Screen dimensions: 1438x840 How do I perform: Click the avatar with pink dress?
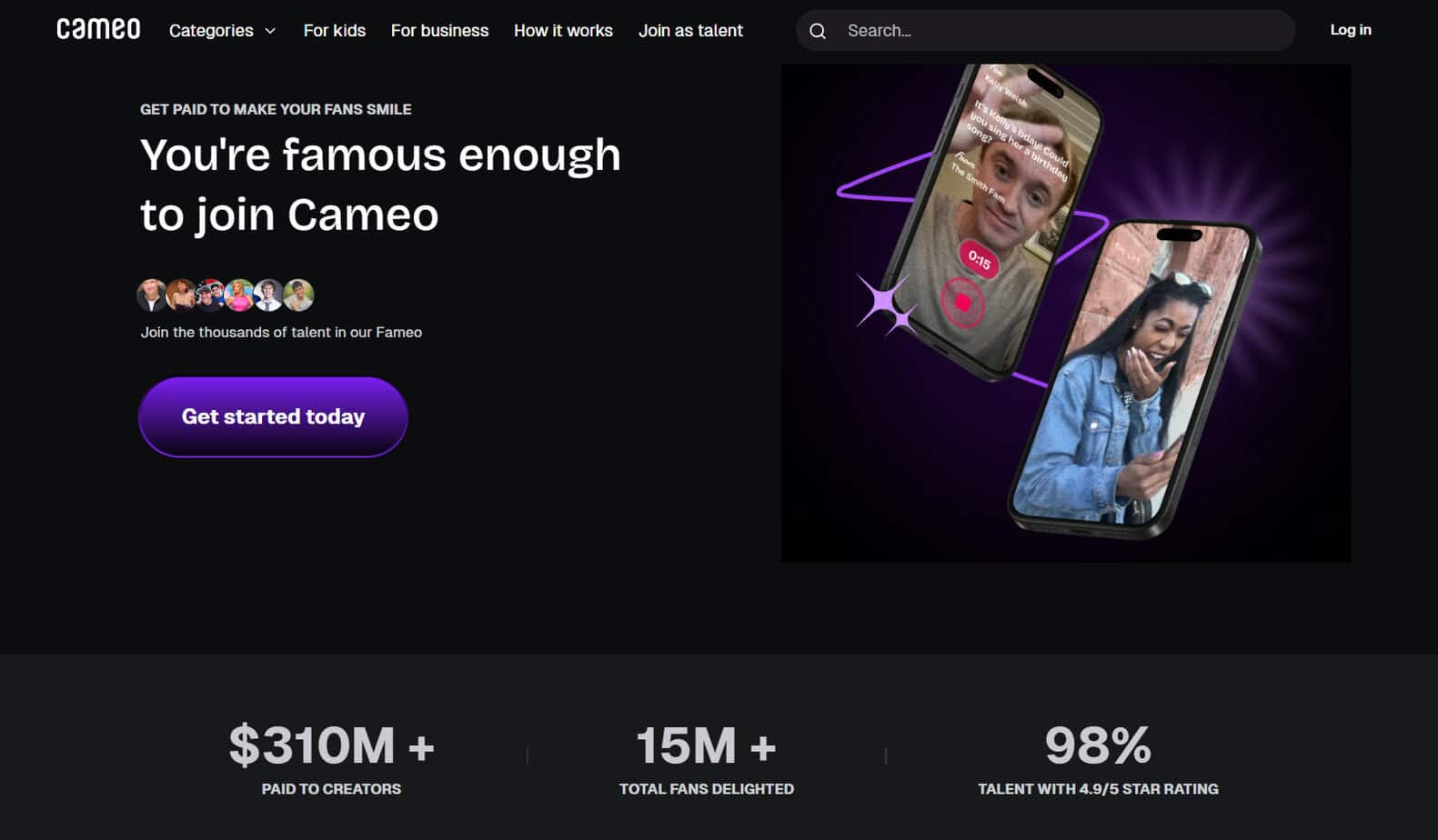pyautogui.click(x=239, y=295)
